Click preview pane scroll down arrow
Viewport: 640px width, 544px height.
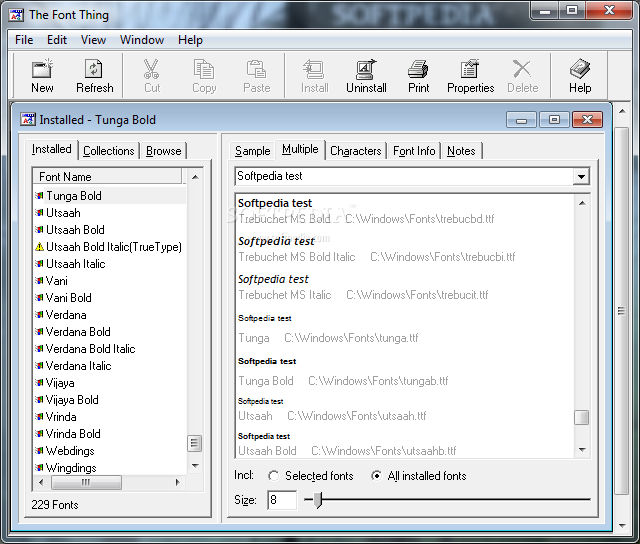tap(582, 450)
